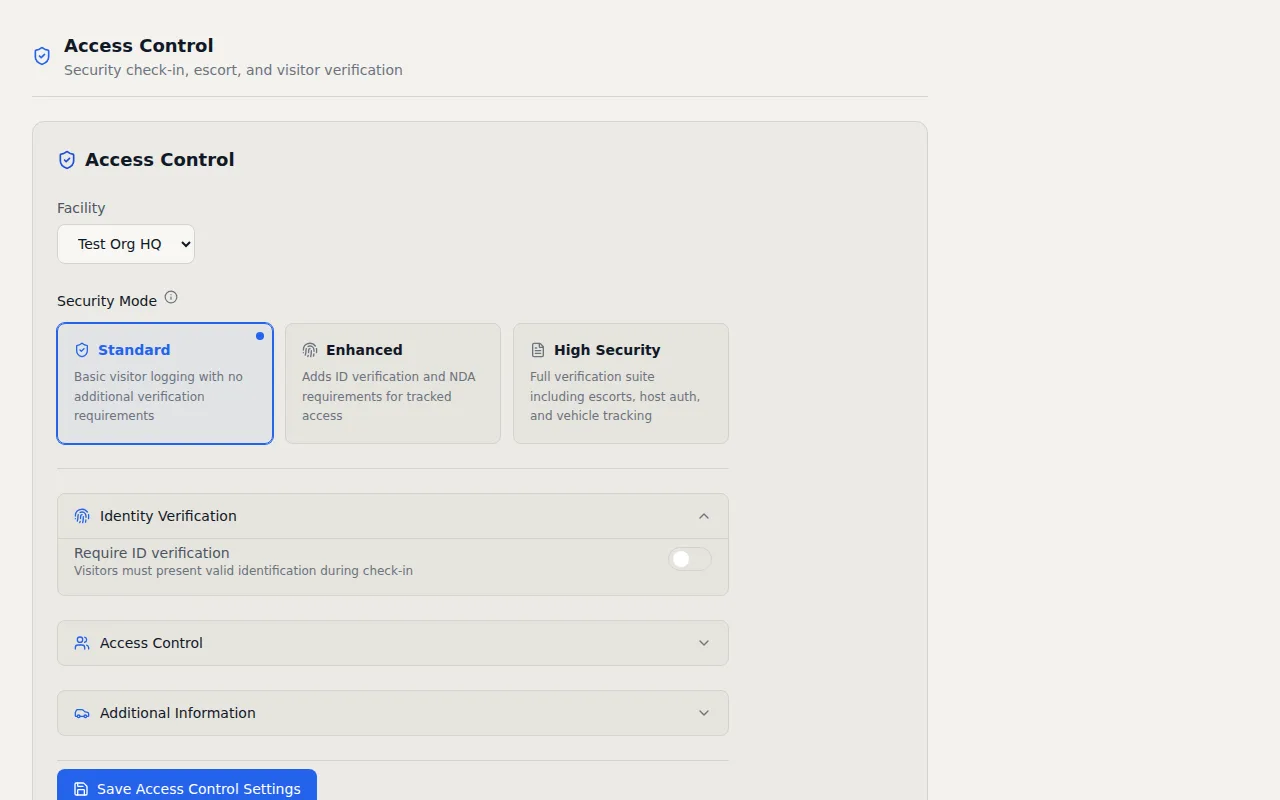The image size is (1280, 800).
Task: Expand the Access Control section
Action: click(392, 643)
